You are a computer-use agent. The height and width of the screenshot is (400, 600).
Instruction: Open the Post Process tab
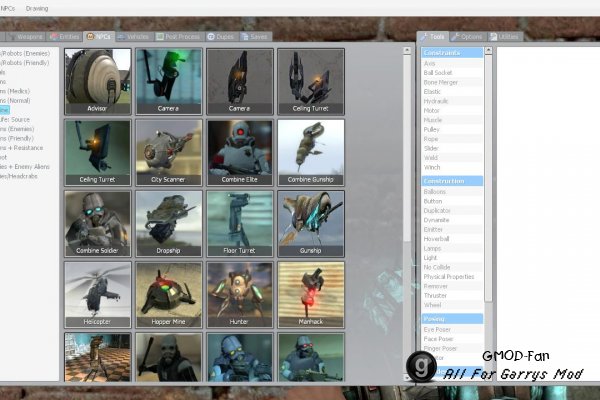coord(178,37)
